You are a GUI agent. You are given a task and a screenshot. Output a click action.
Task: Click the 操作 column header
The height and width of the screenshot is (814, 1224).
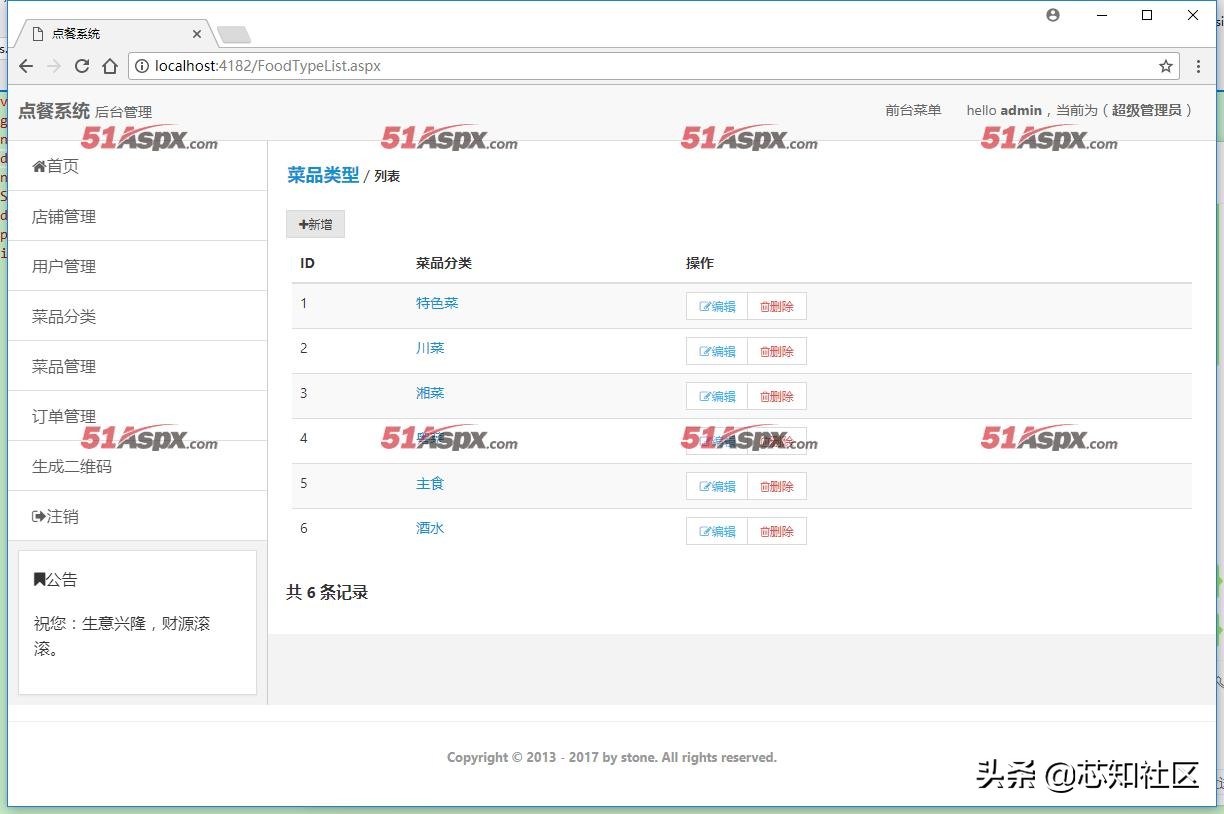point(700,263)
